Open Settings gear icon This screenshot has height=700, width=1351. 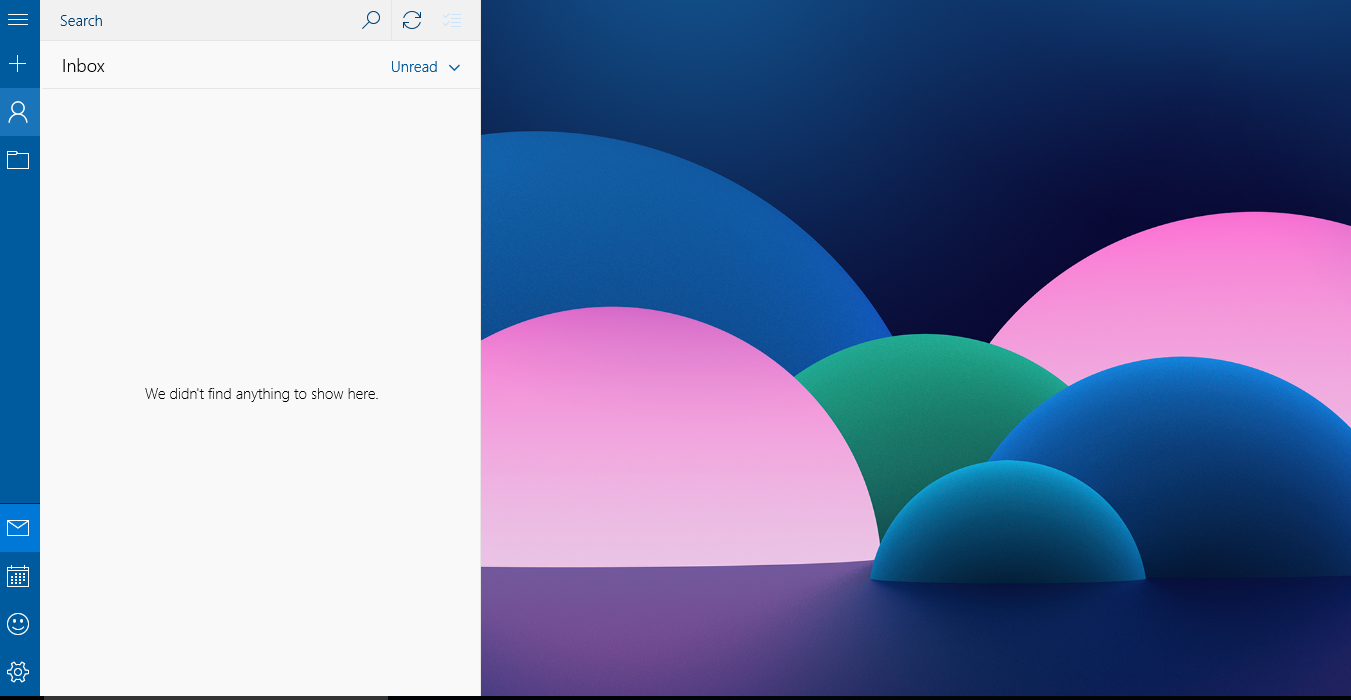18,672
